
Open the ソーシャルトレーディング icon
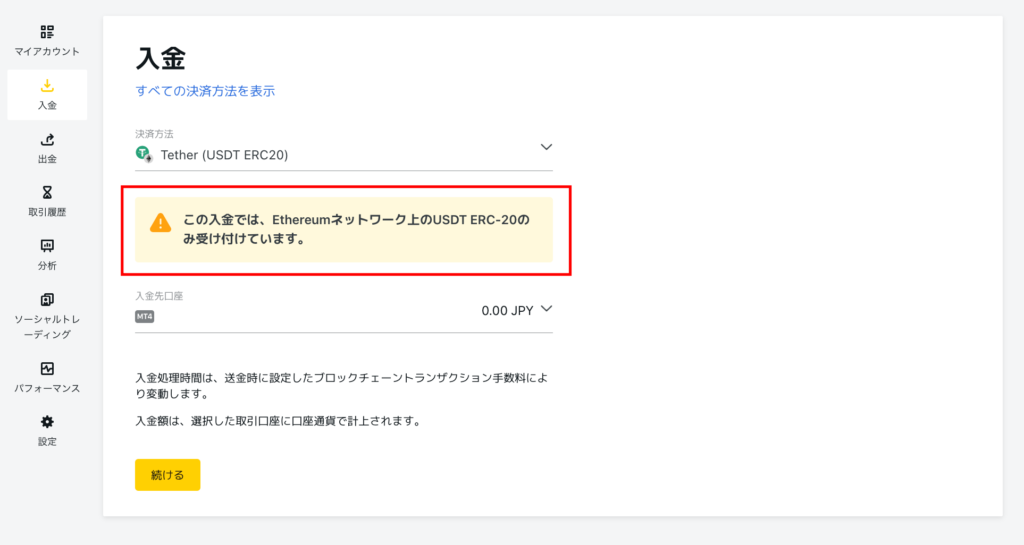point(47,300)
